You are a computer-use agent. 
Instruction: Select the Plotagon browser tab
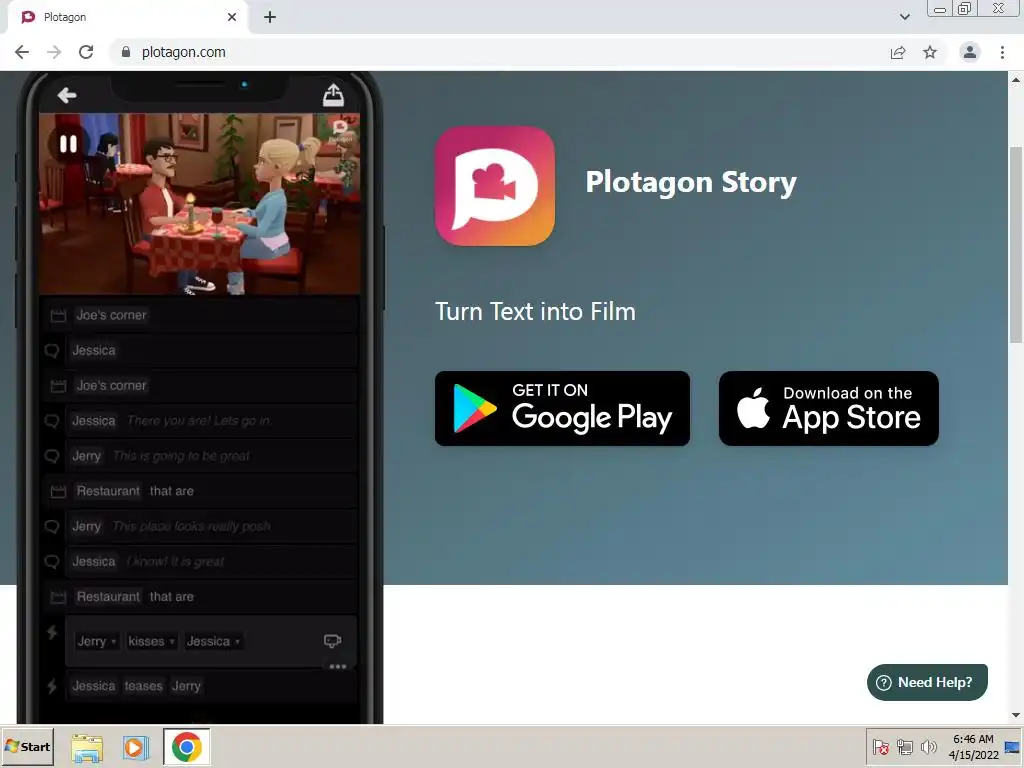[x=127, y=17]
